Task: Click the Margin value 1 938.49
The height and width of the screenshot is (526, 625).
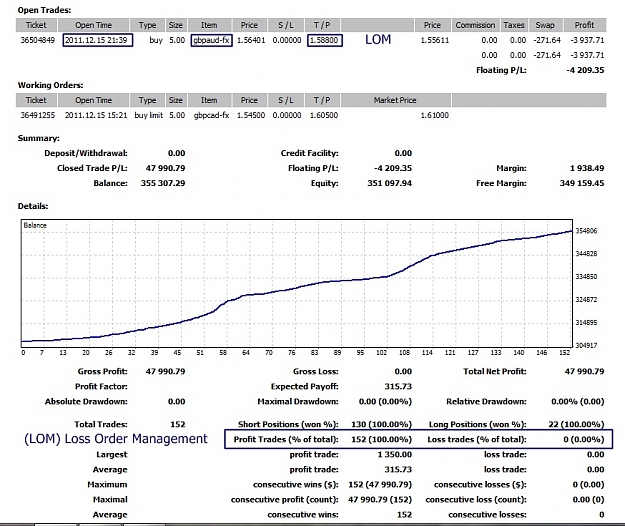Action: click(x=587, y=168)
